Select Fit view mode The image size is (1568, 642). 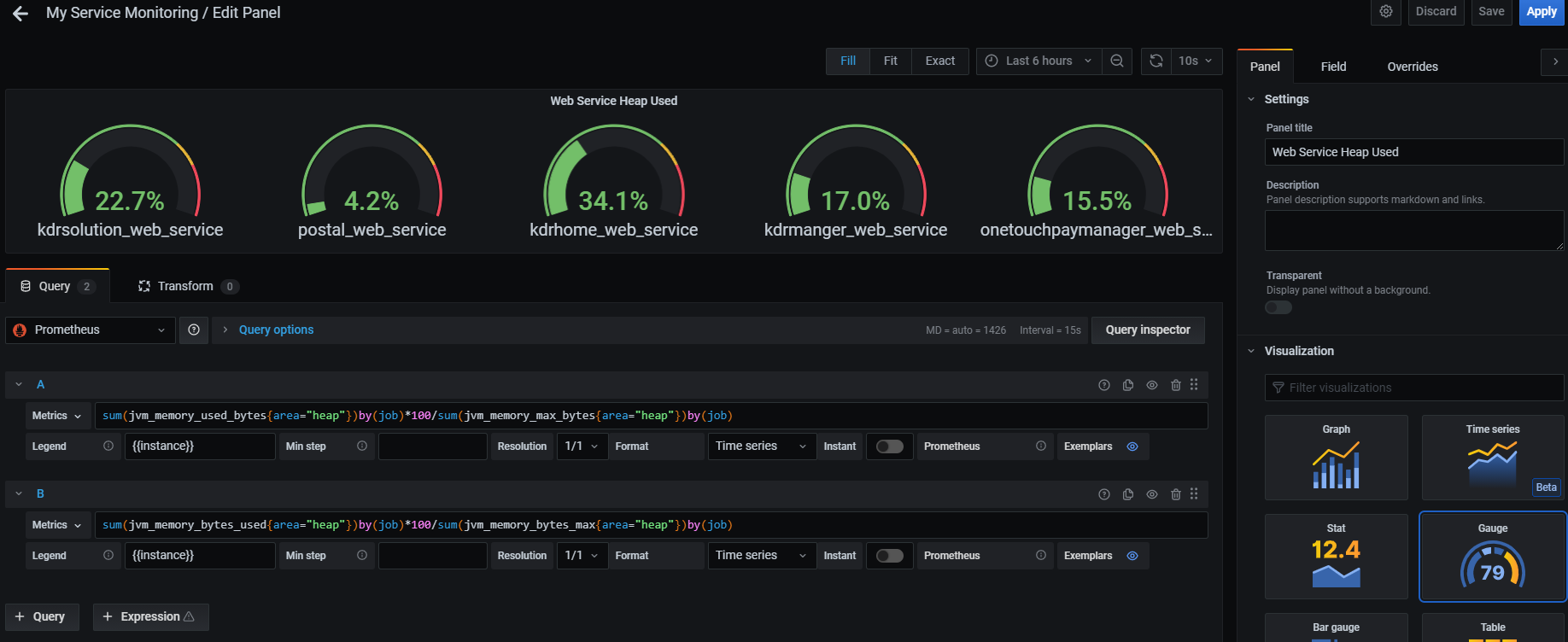[891, 61]
